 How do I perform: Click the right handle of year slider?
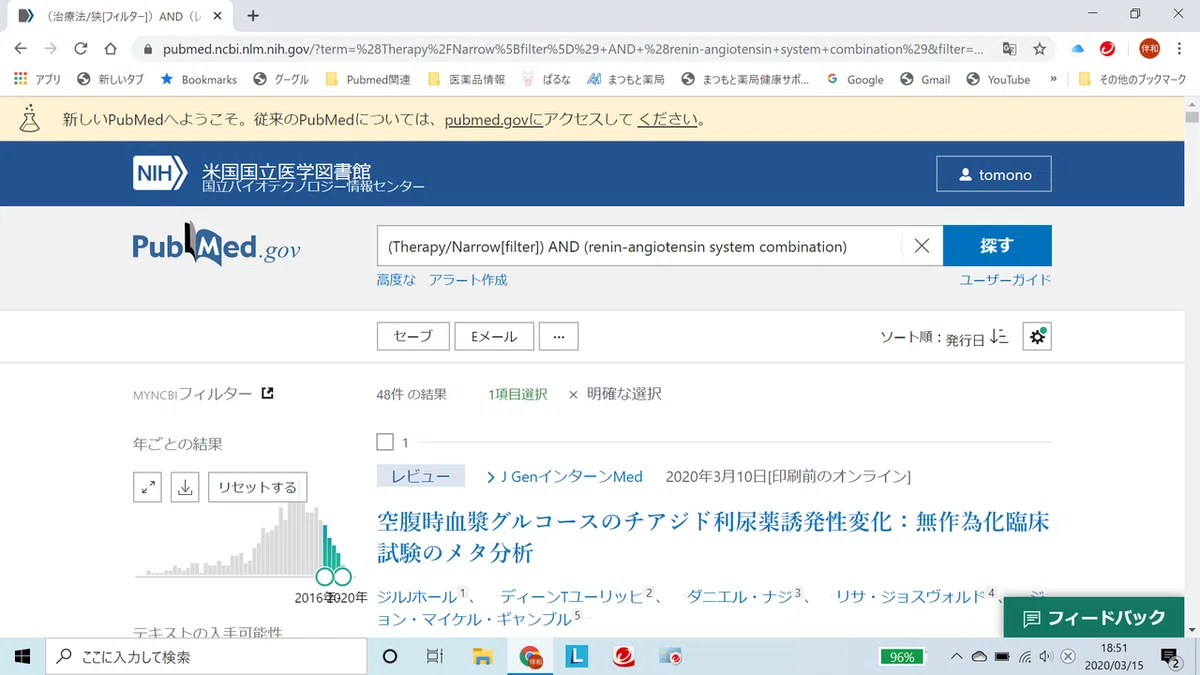tap(342, 576)
